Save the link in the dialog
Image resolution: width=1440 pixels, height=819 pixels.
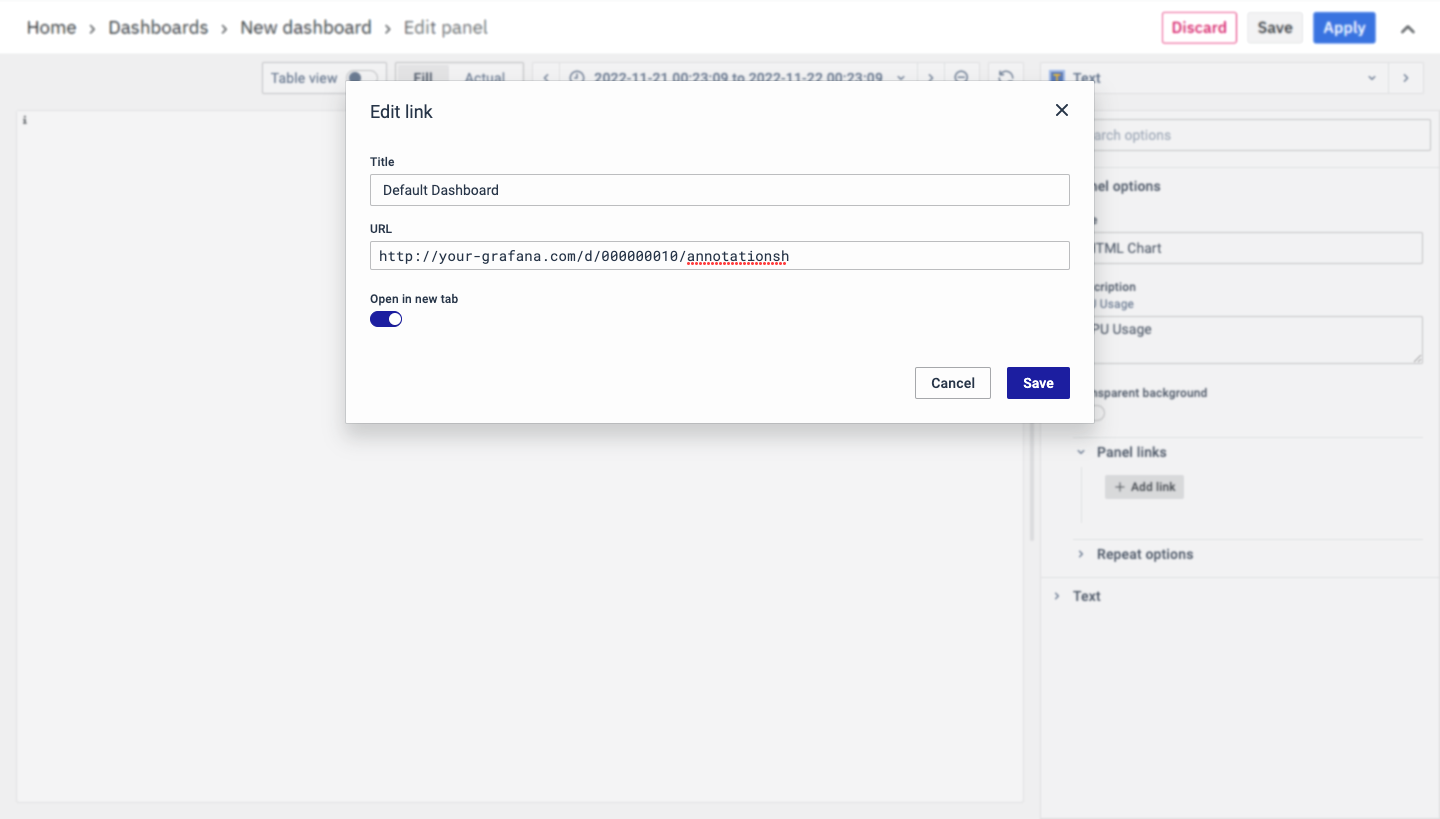(1037, 383)
